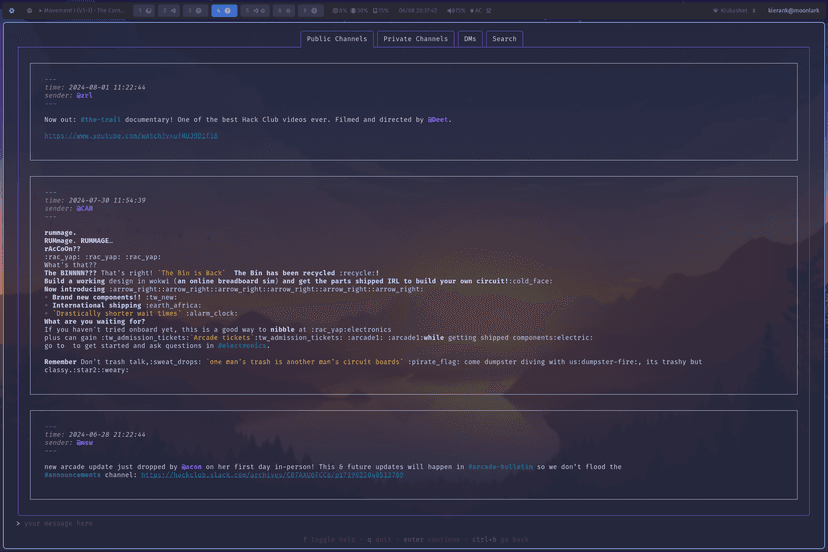
Task: Open the YouTube documentary link
Action: pyautogui.click(x=131, y=136)
